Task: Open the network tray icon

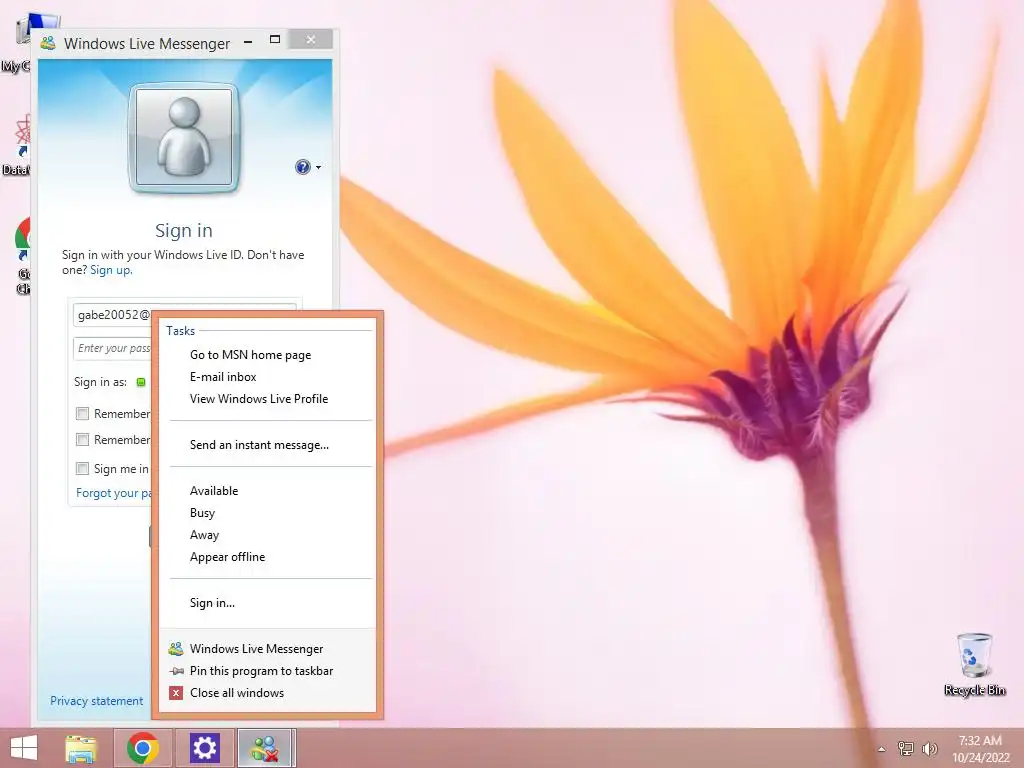Action: tap(906, 748)
